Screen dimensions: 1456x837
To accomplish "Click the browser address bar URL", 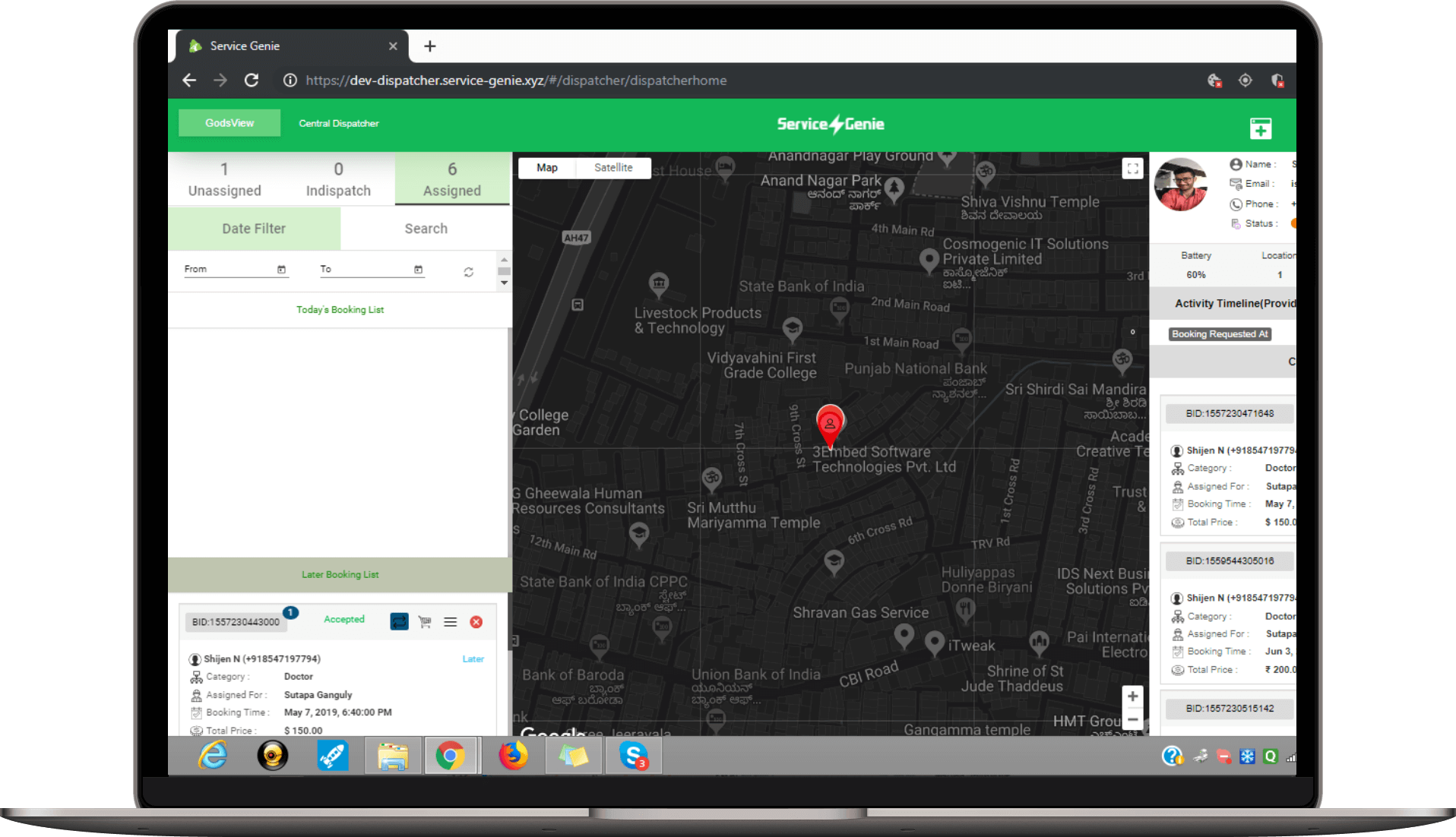I will 516,81.
